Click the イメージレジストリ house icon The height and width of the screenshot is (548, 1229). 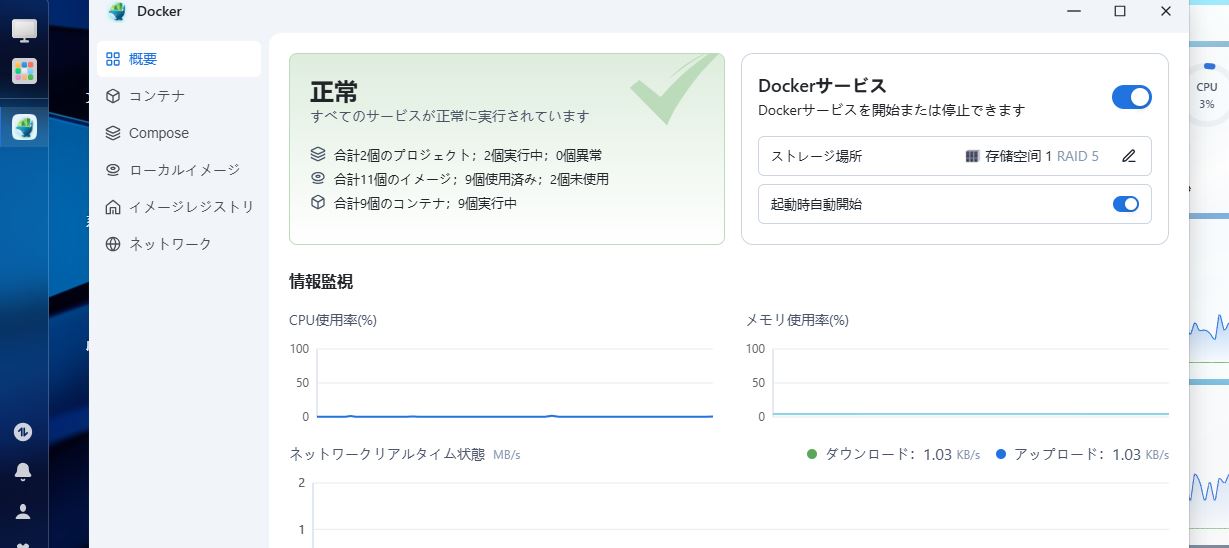click(x=113, y=207)
